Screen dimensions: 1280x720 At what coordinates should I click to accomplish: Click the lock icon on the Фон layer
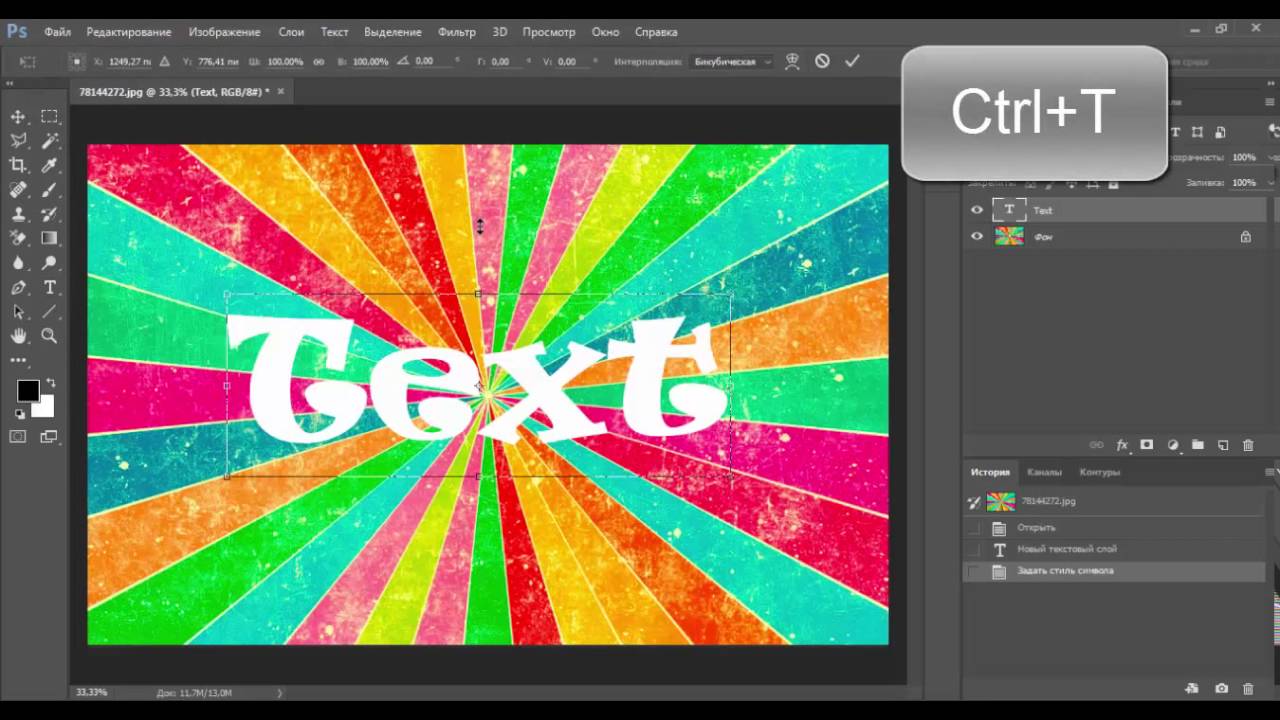(1246, 237)
